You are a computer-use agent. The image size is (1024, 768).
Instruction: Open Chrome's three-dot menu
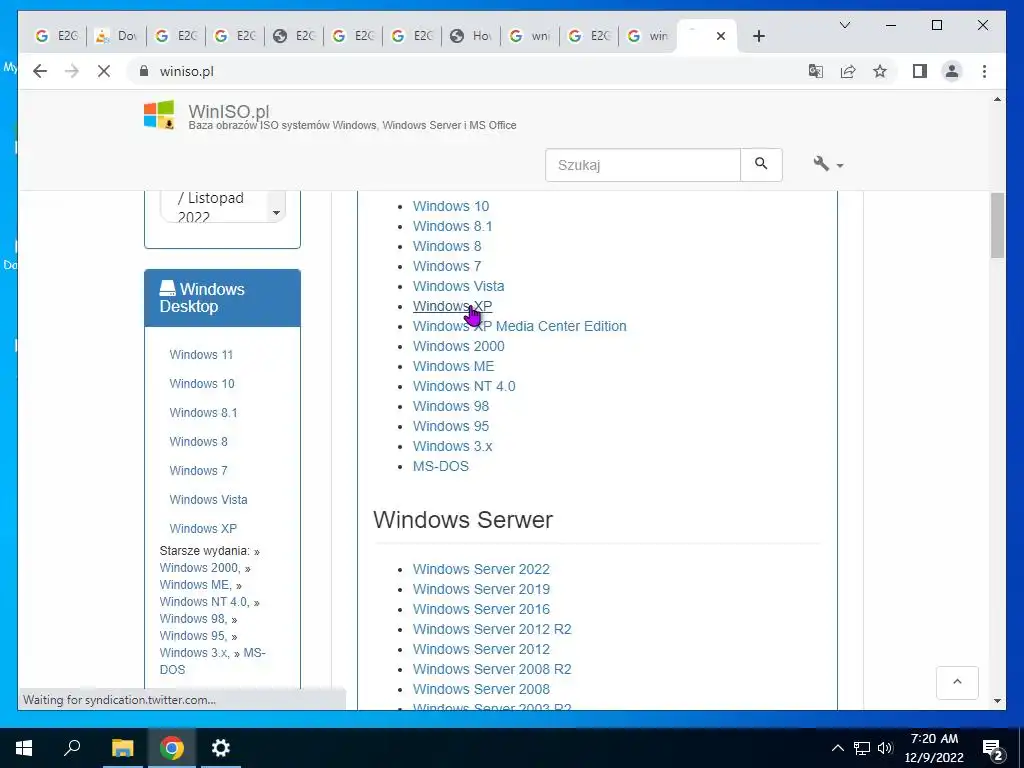coord(984,71)
